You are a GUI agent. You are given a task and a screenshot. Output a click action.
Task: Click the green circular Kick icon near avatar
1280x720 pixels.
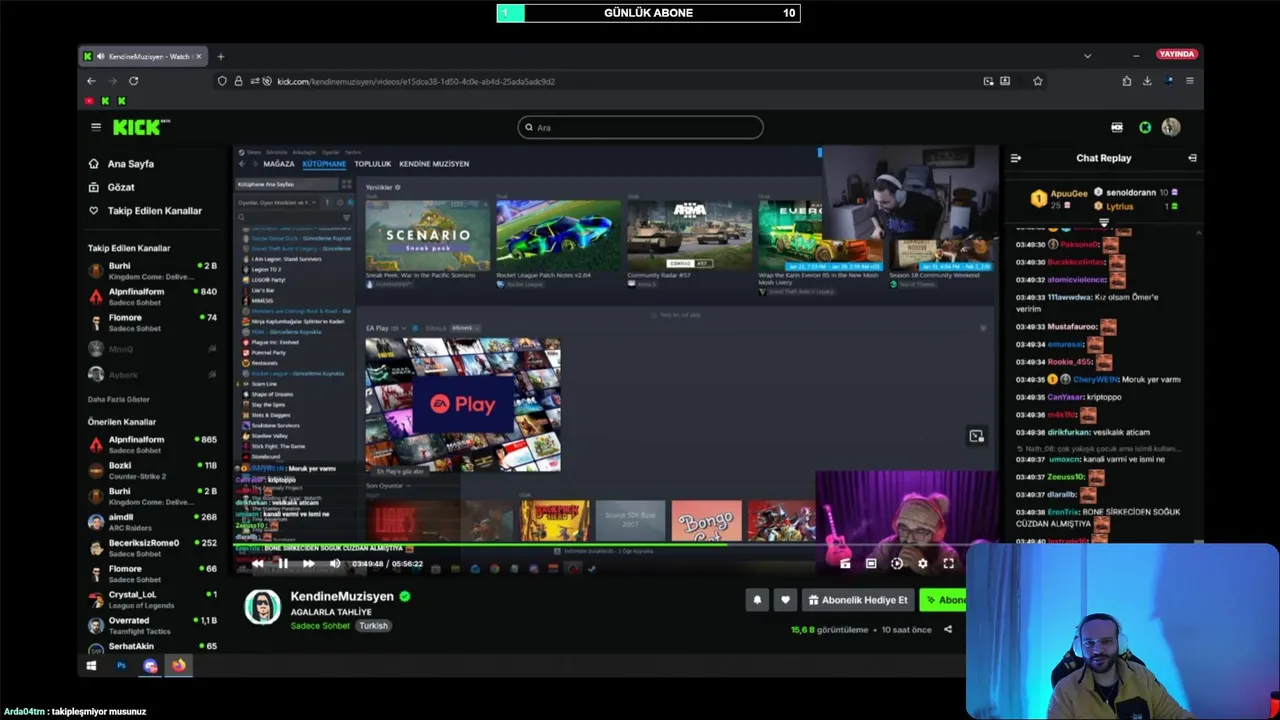click(1145, 127)
